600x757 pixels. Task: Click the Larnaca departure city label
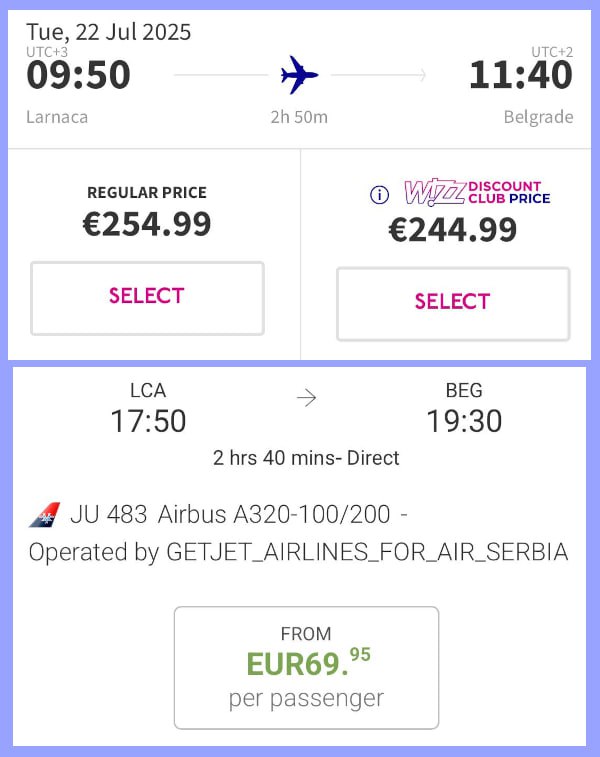click(57, 117)
